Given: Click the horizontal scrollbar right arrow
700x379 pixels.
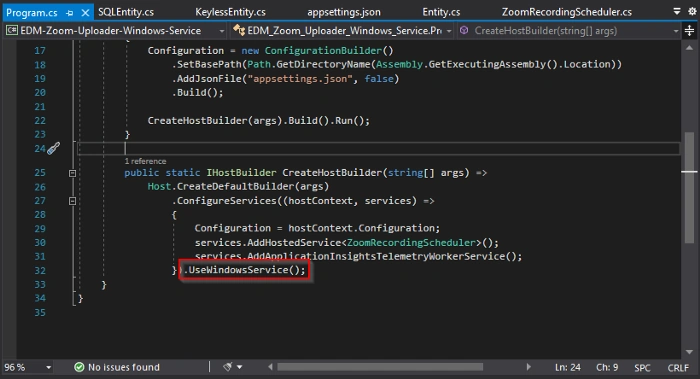Looking at the screenshot, I should (529, 367).
